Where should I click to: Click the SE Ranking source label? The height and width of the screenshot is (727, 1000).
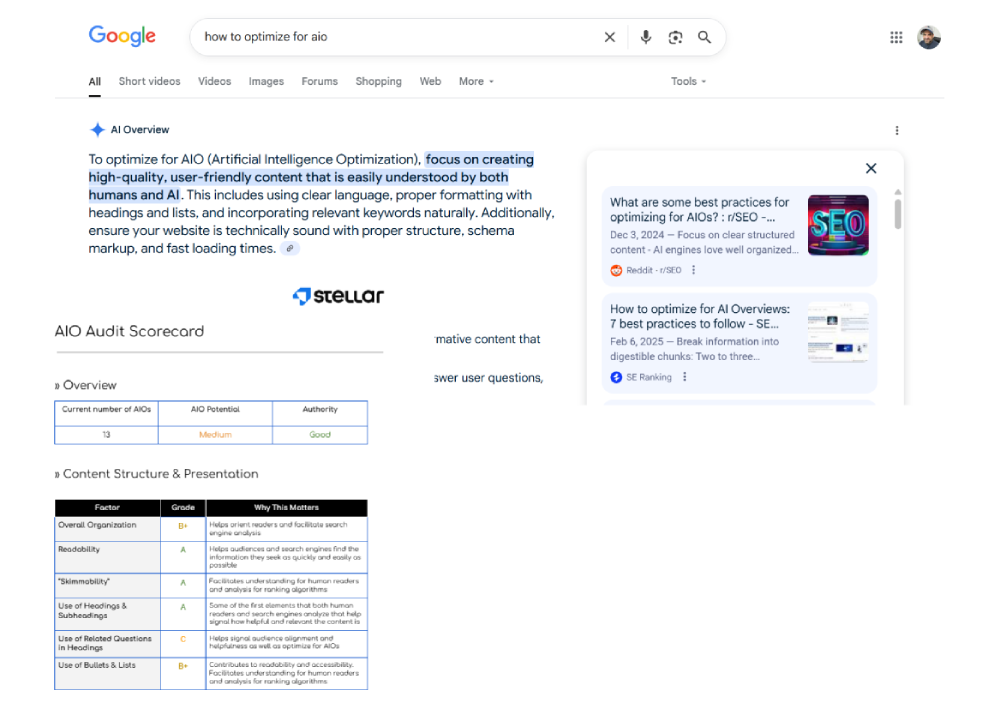point(649,377)
